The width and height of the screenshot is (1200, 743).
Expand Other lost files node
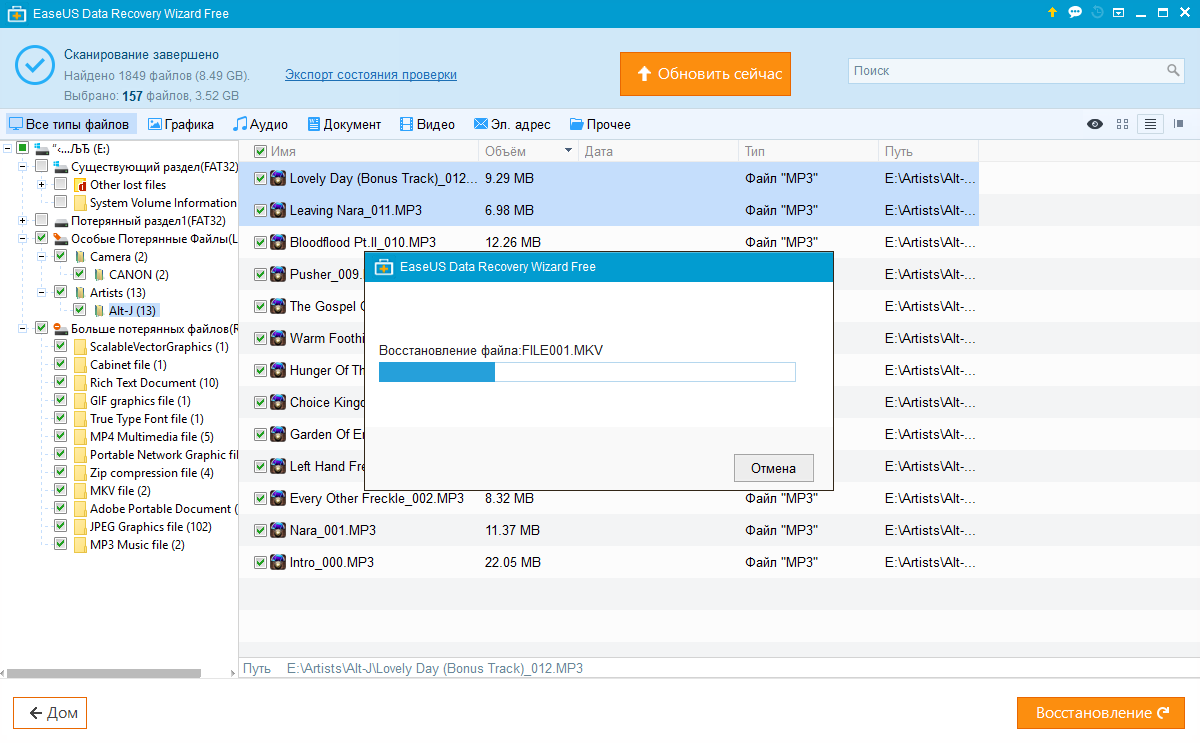pyautogui.click(x=41, y=185)
